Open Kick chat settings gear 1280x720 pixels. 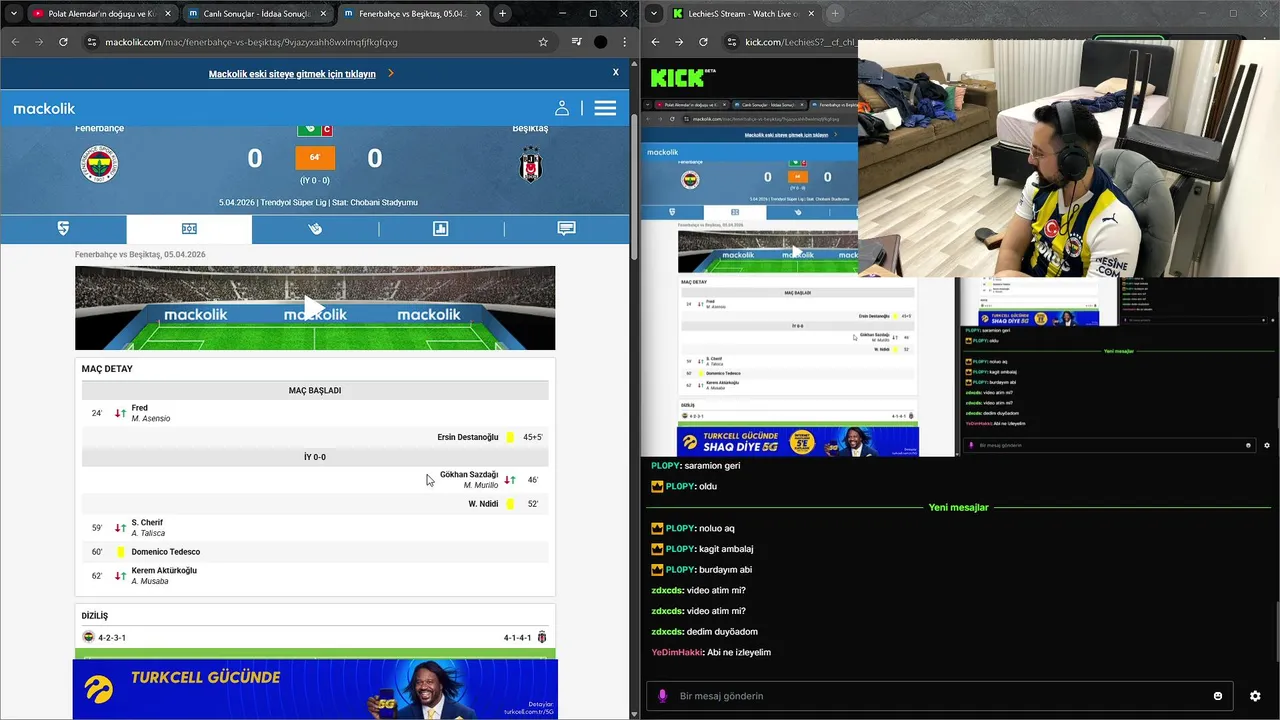[1255, 696]
